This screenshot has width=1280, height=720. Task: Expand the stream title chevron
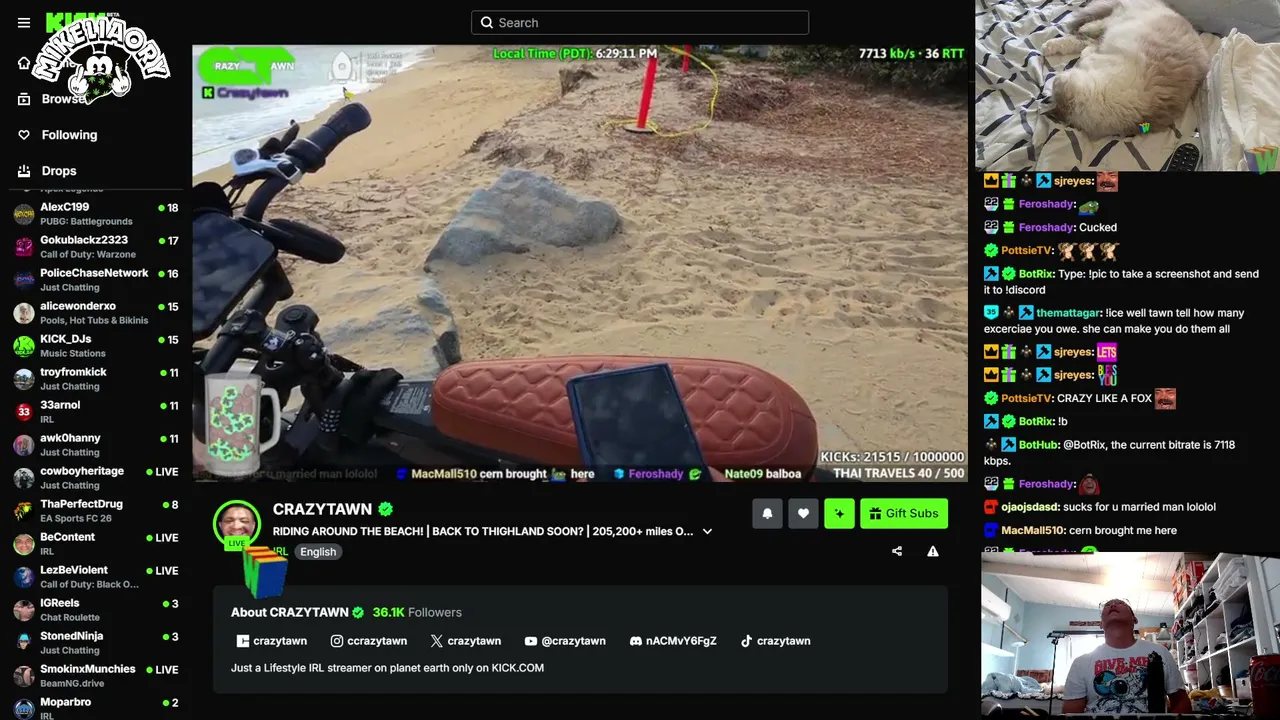pyautogui.click(x=707, y=531)
